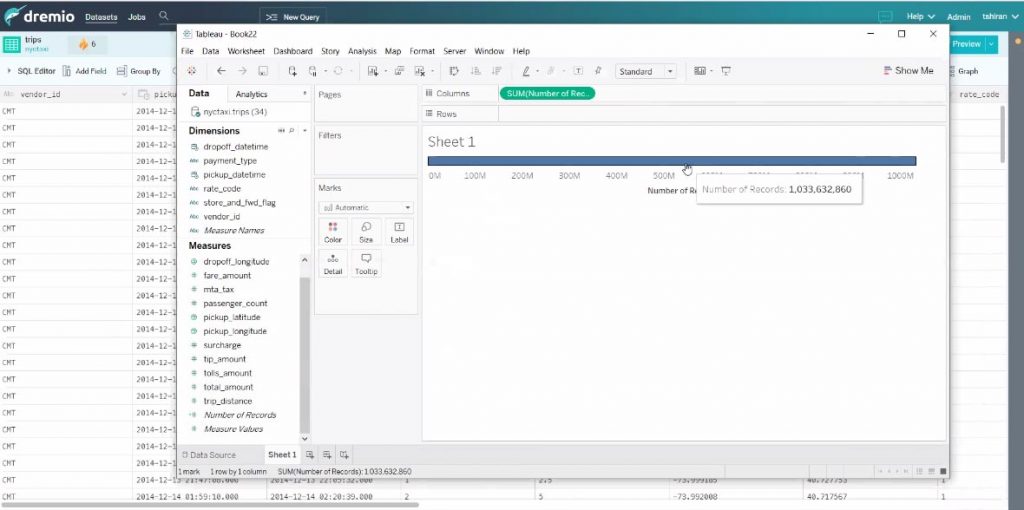Image resolution: width=1024 pixels, height=510 pixels.
Task: Open the Analysis menu
Action: coord(362,51)
